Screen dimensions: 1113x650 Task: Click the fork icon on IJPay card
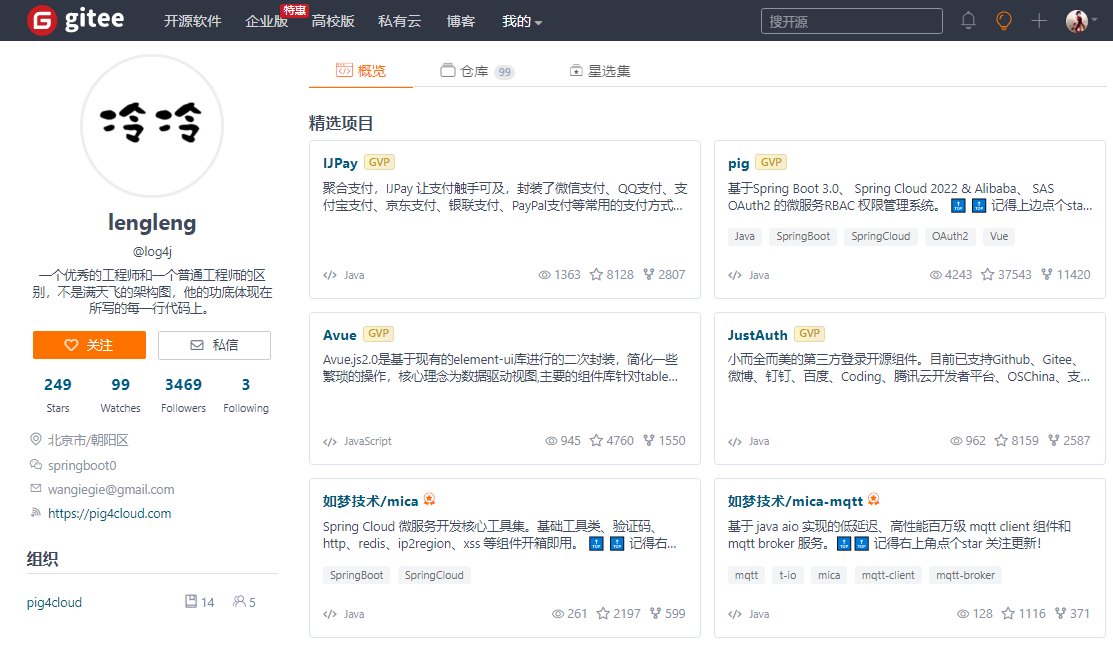(x=649, y=275)
